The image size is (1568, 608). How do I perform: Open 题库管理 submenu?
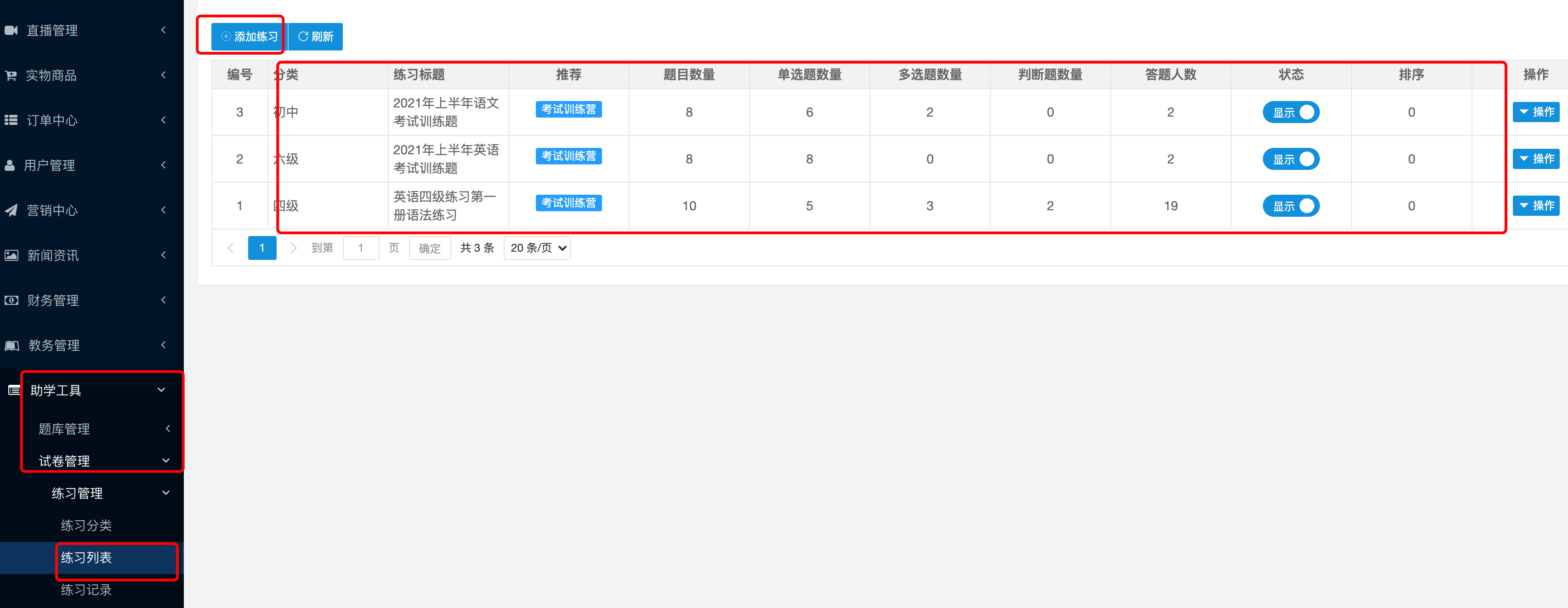(x=92, y=428)
